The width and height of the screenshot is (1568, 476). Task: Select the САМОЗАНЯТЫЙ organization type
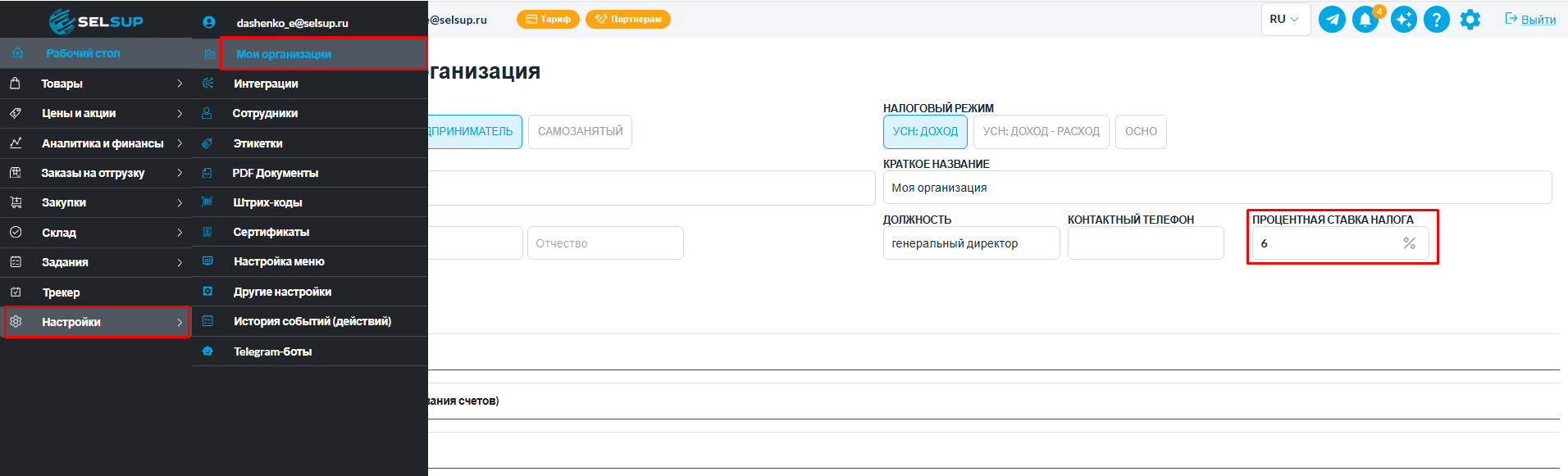click(580, 132)
